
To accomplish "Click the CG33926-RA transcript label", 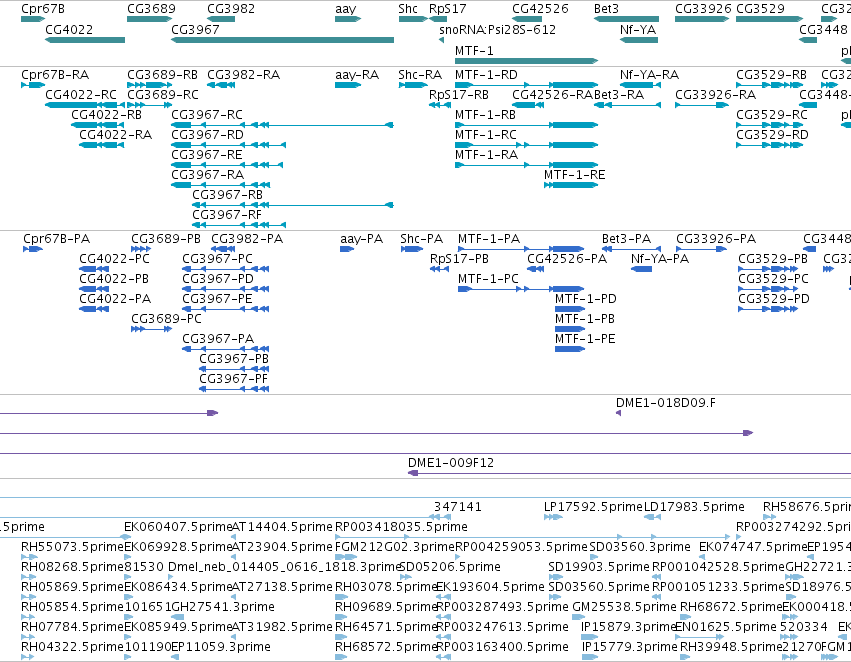I will [x=715, y=94].
